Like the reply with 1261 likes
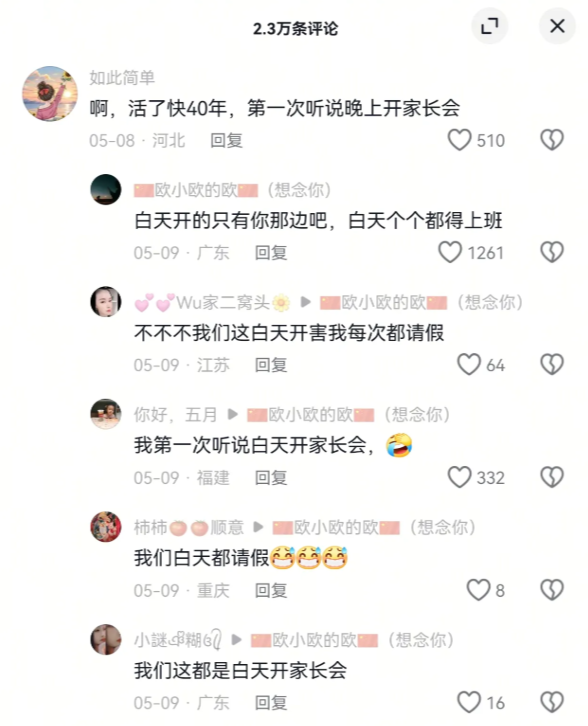Screen dimensions: 588x726 coord(450,252)
